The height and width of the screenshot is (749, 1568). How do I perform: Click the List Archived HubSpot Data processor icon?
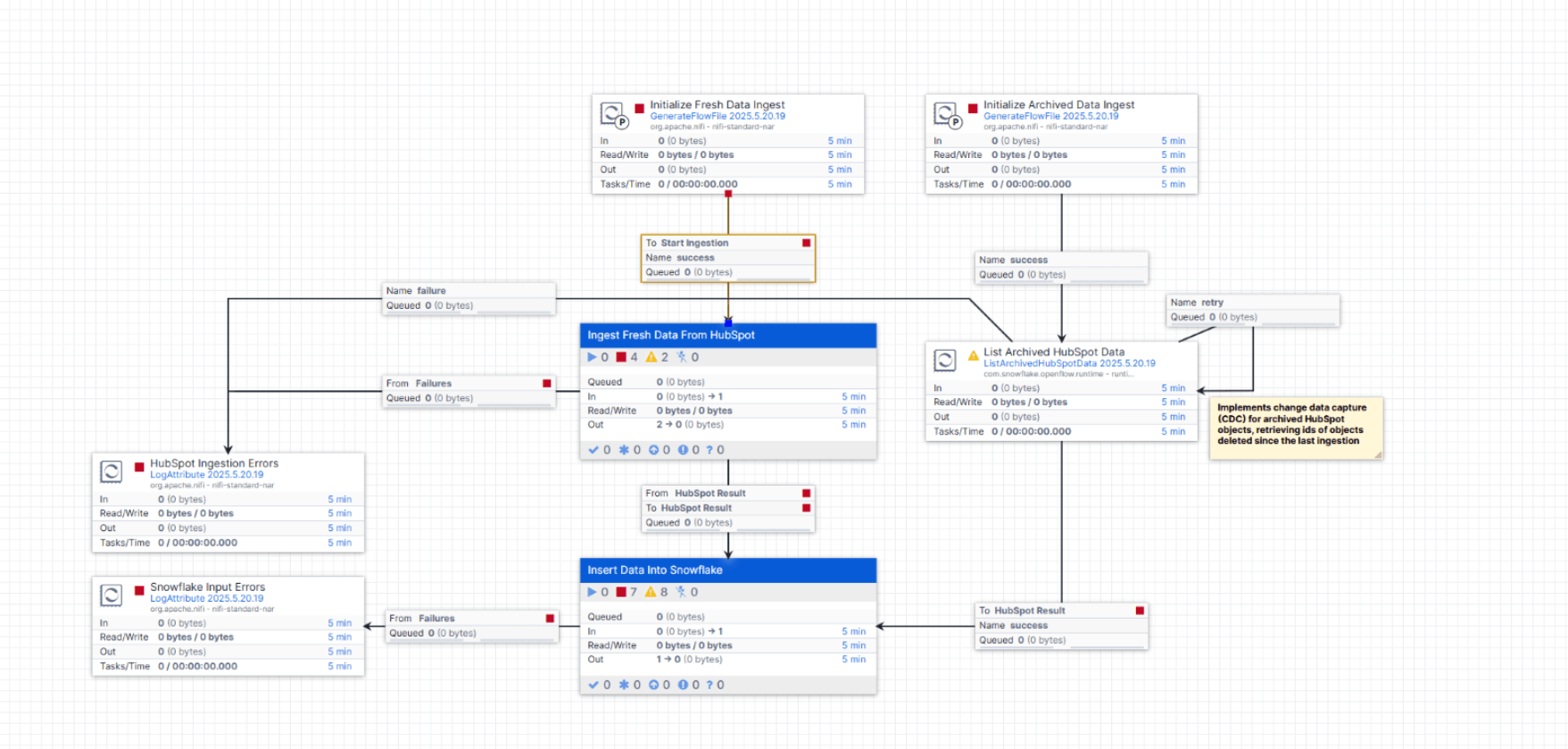point(945,361)
